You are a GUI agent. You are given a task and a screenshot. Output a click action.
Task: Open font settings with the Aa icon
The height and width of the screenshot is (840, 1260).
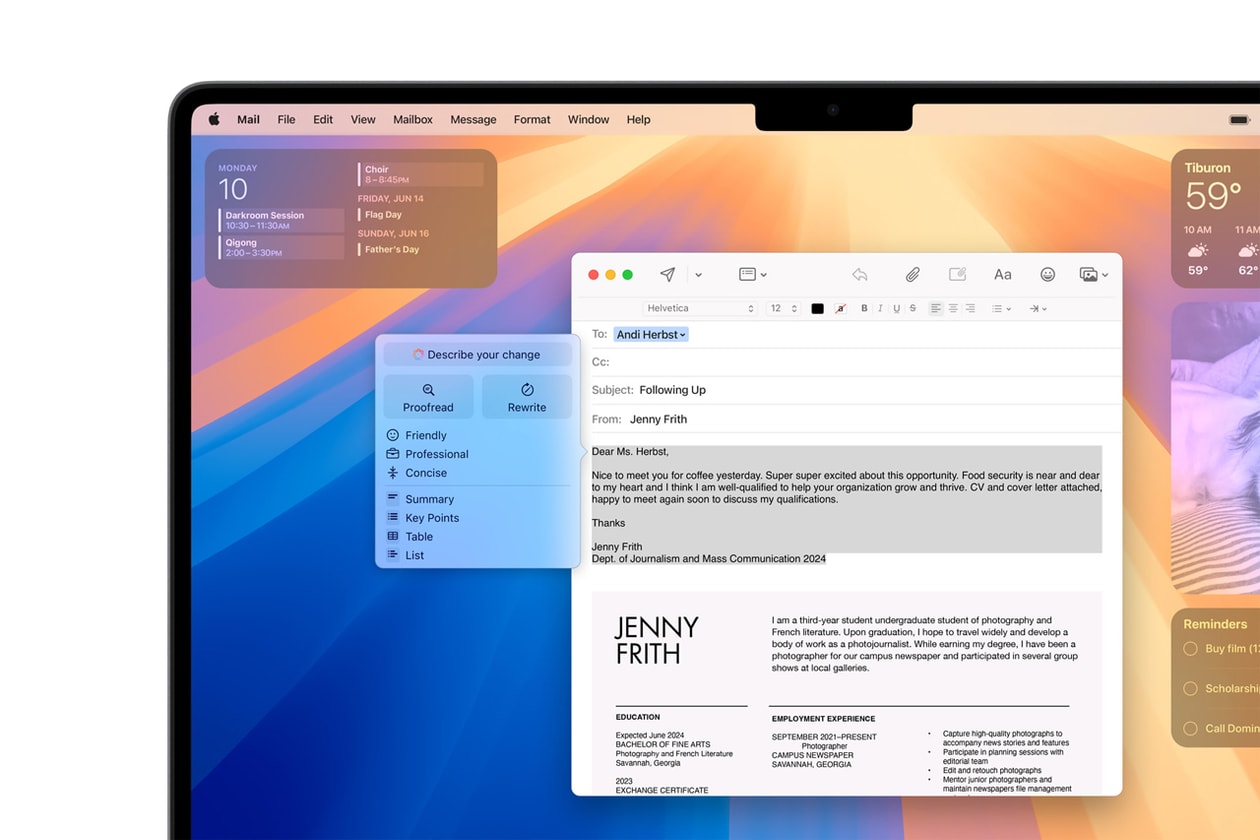point(1002,274)
